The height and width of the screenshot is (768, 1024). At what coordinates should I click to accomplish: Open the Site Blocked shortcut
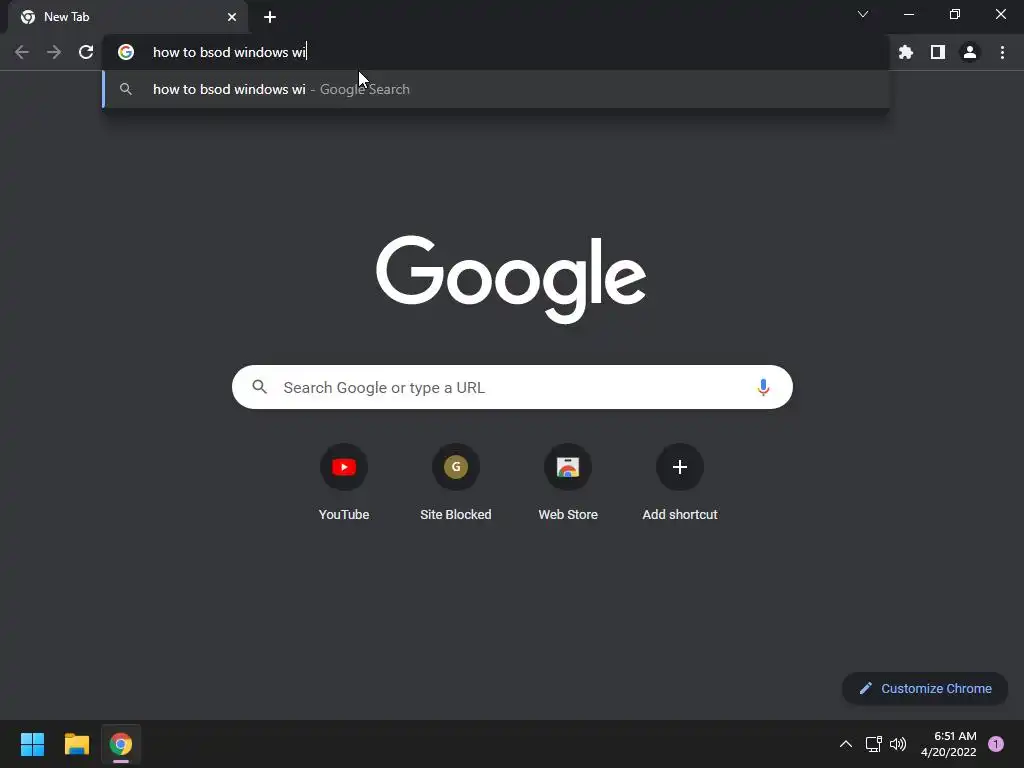(456, 483)
